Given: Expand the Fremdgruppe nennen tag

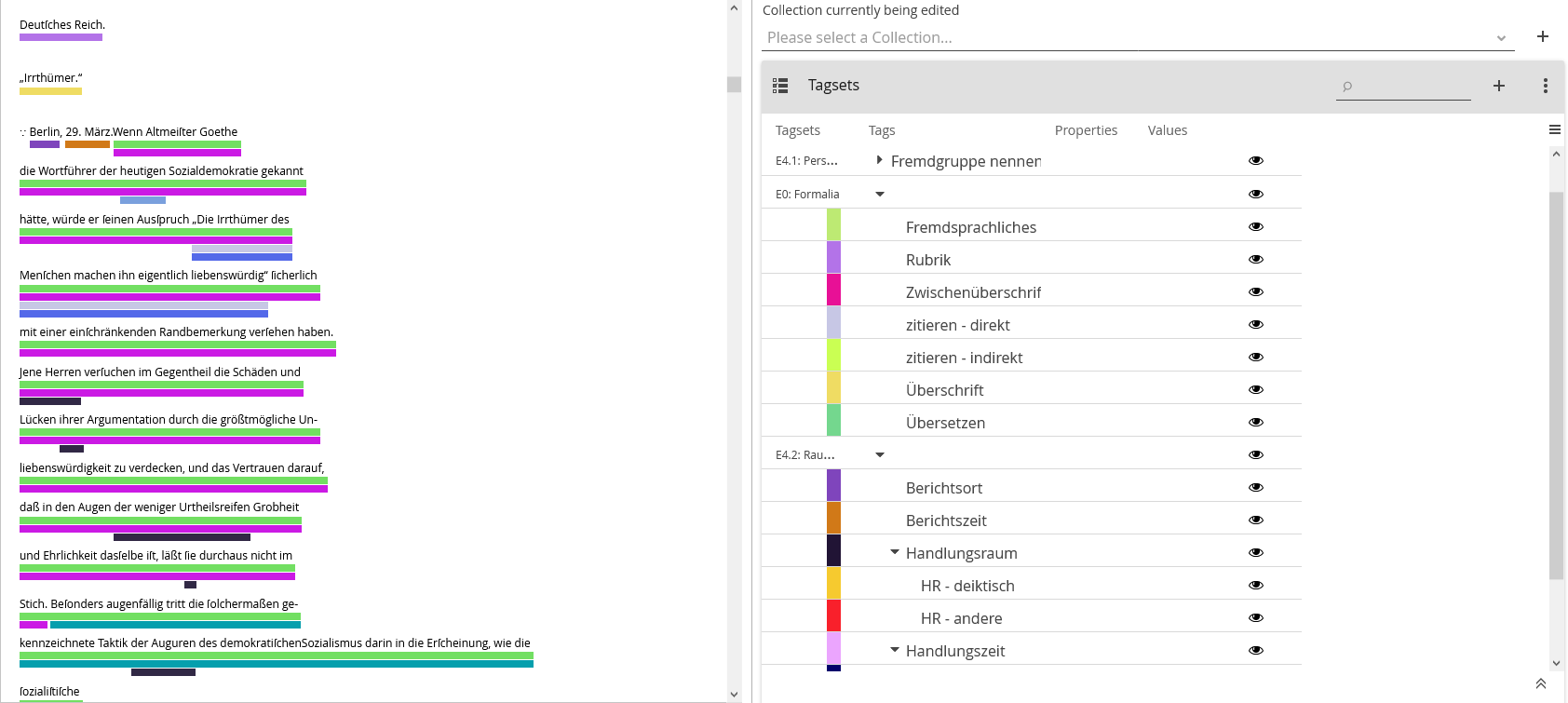Looking at the screenshot, I should (x=880, y=160).
